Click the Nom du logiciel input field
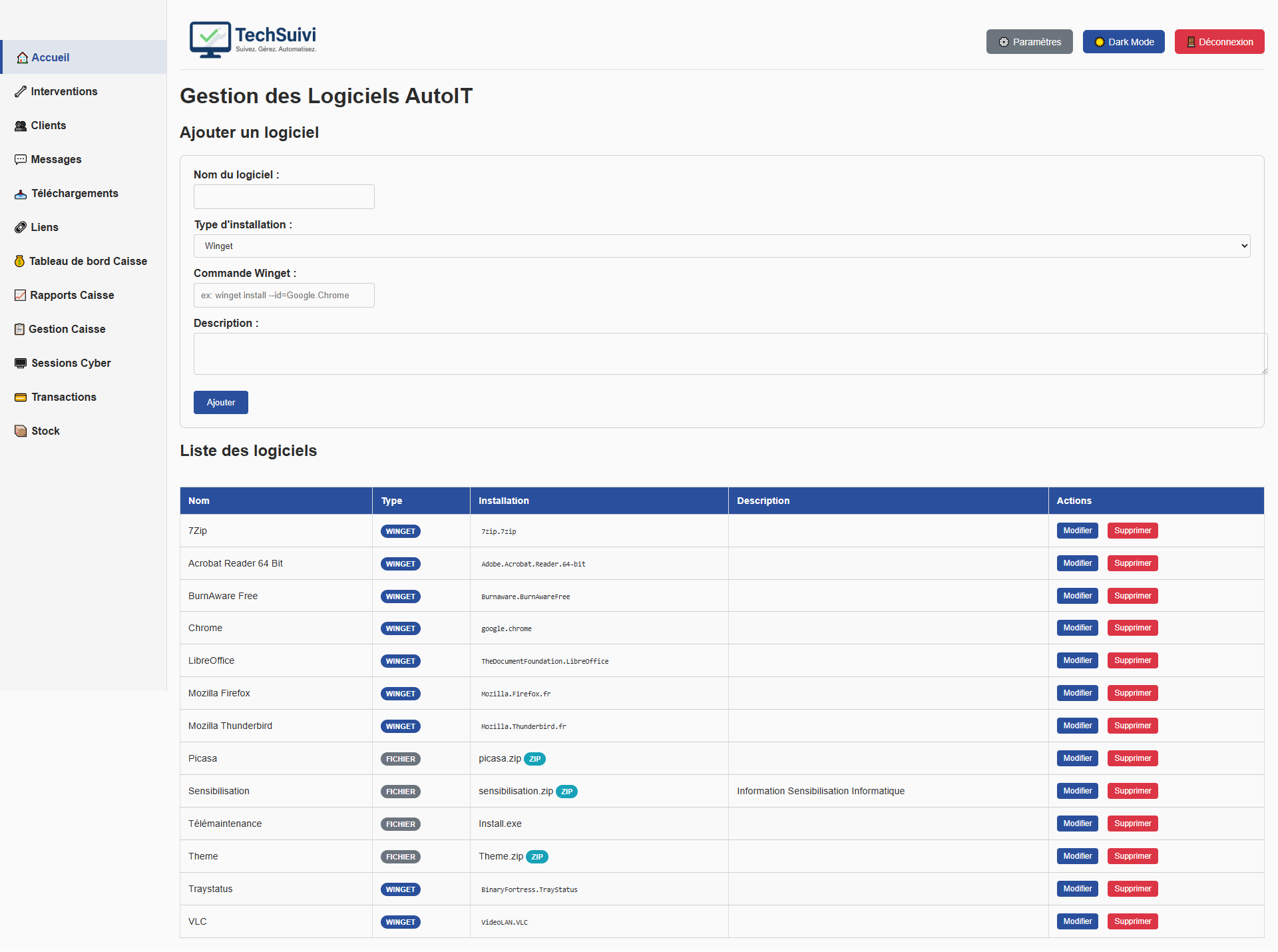Image resolution: width=1278 pixels, height=952 pixels. point(284,196)
